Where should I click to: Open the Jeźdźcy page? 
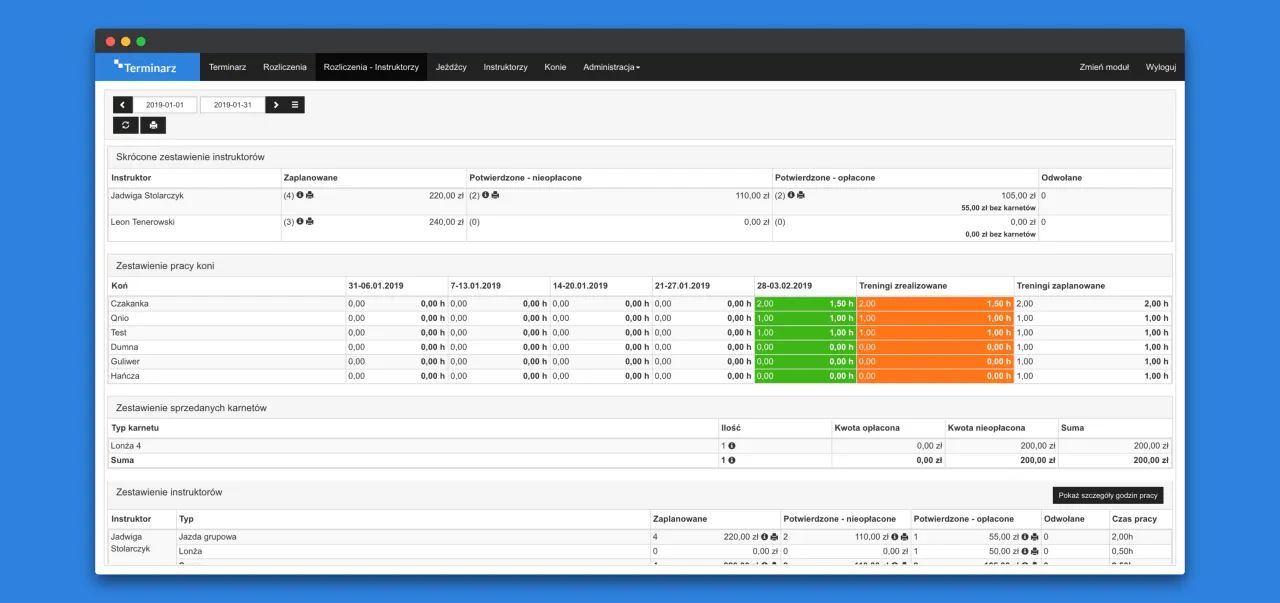point(451,67)
